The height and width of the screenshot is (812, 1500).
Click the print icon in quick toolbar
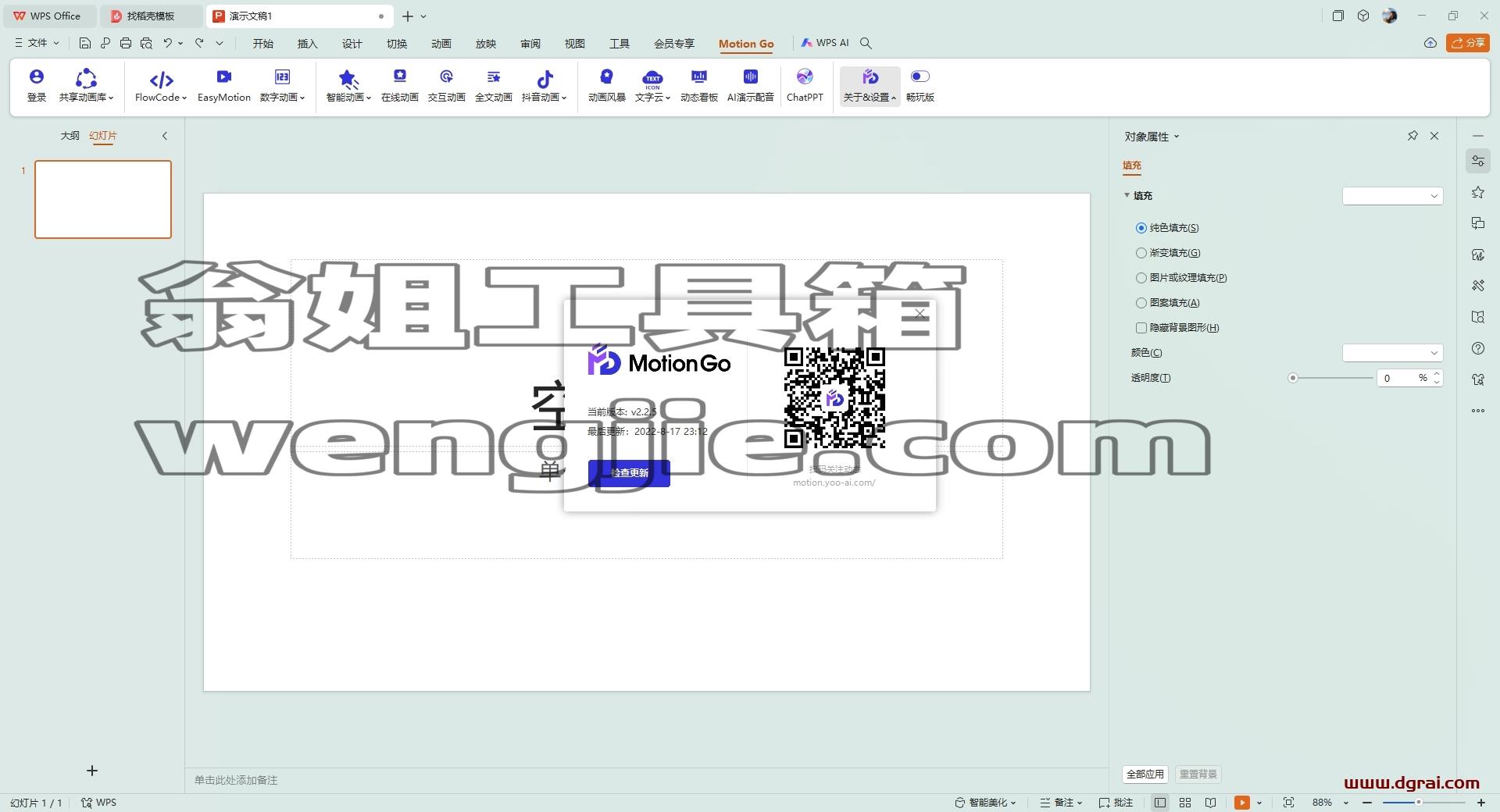pyautogui.click(x=126, y=43)
